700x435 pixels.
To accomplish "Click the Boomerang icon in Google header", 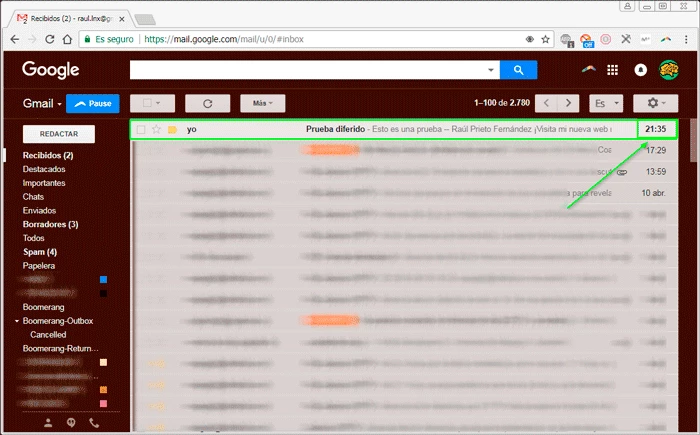I will (x=589, y=69).
